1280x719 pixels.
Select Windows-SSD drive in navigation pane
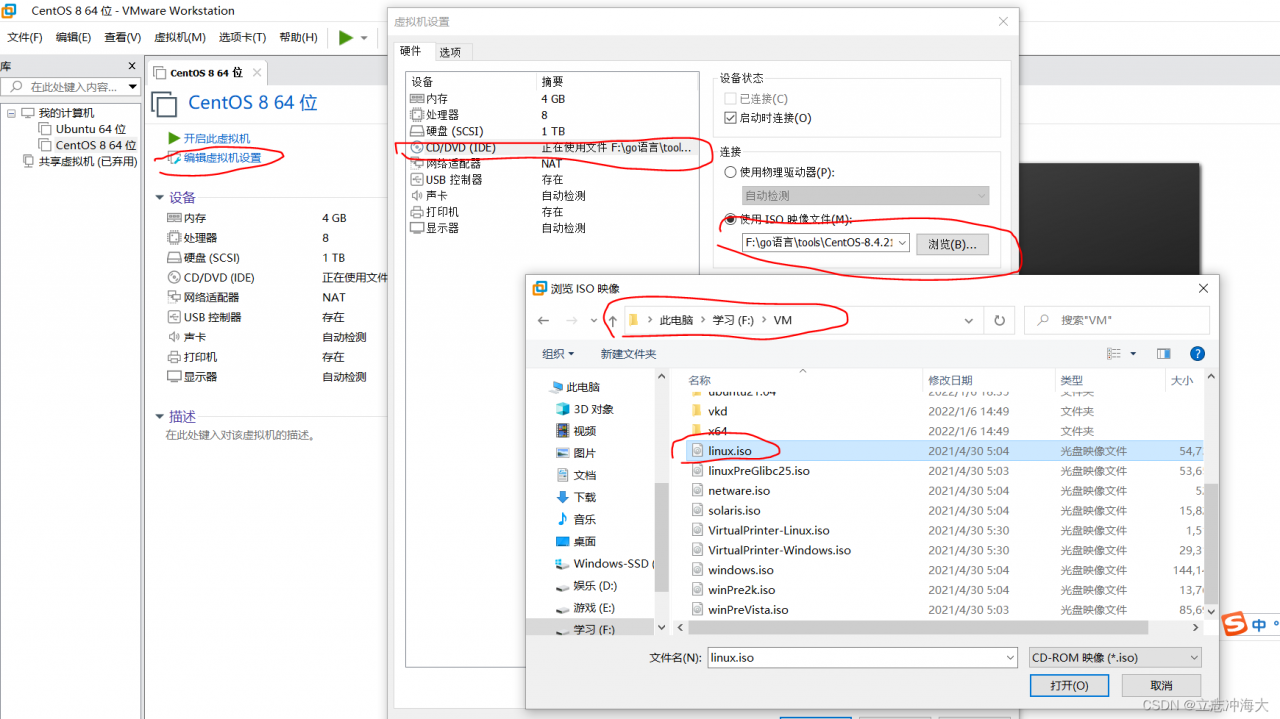pos(604,563)
